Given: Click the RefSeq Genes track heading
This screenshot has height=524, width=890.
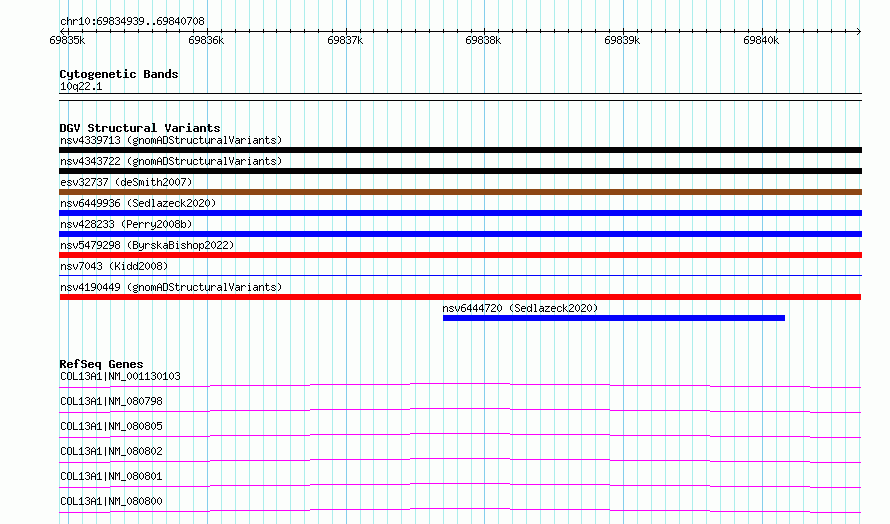Looking at the screenshot, I should [101, 364].
